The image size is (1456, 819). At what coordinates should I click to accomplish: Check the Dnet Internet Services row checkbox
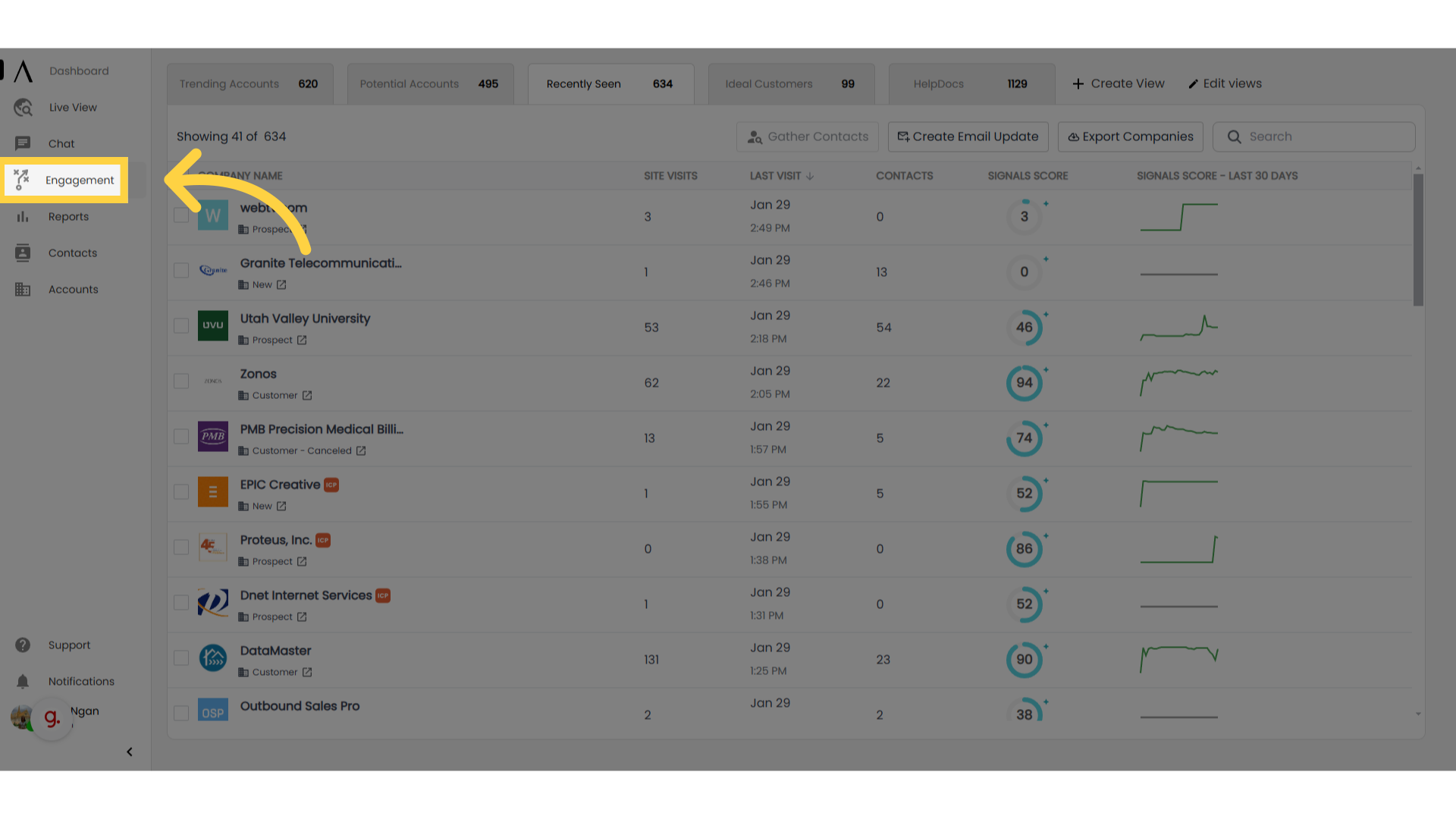pyautogui.click(x=181, y=603)
